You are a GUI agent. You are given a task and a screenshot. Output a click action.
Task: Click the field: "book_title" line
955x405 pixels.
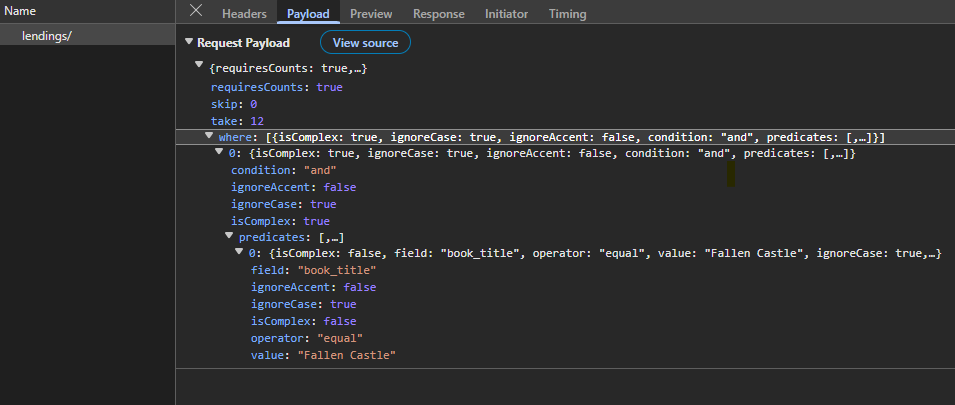pos(314,270)
